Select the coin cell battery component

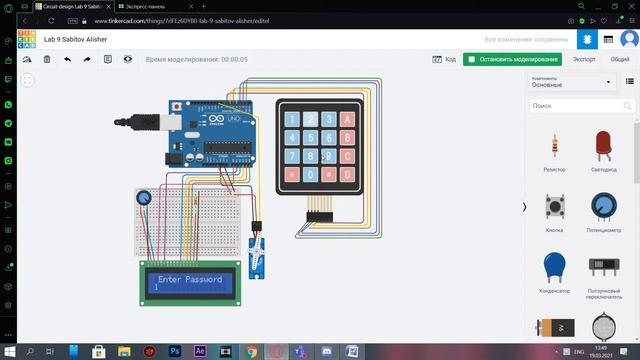point(604,327)
